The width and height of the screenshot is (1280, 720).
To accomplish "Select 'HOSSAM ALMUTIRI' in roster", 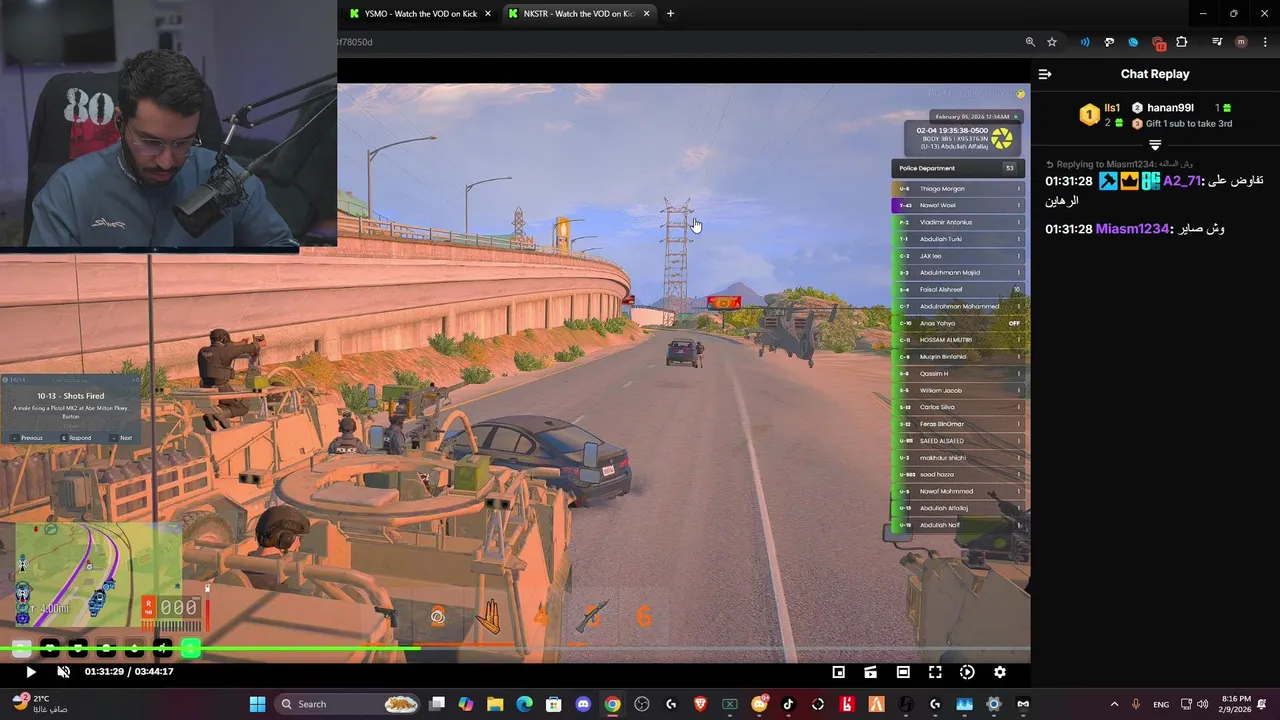I will pos(958,340).
